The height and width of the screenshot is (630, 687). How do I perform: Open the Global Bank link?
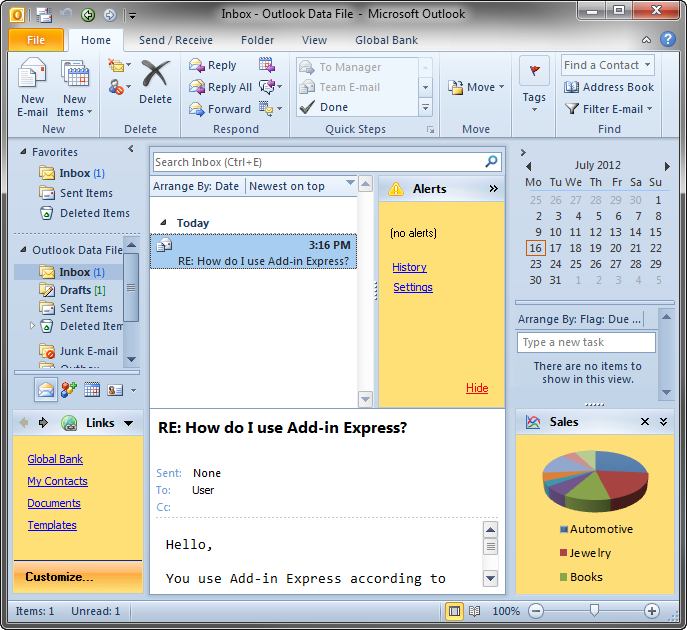(x=55, y=459)
